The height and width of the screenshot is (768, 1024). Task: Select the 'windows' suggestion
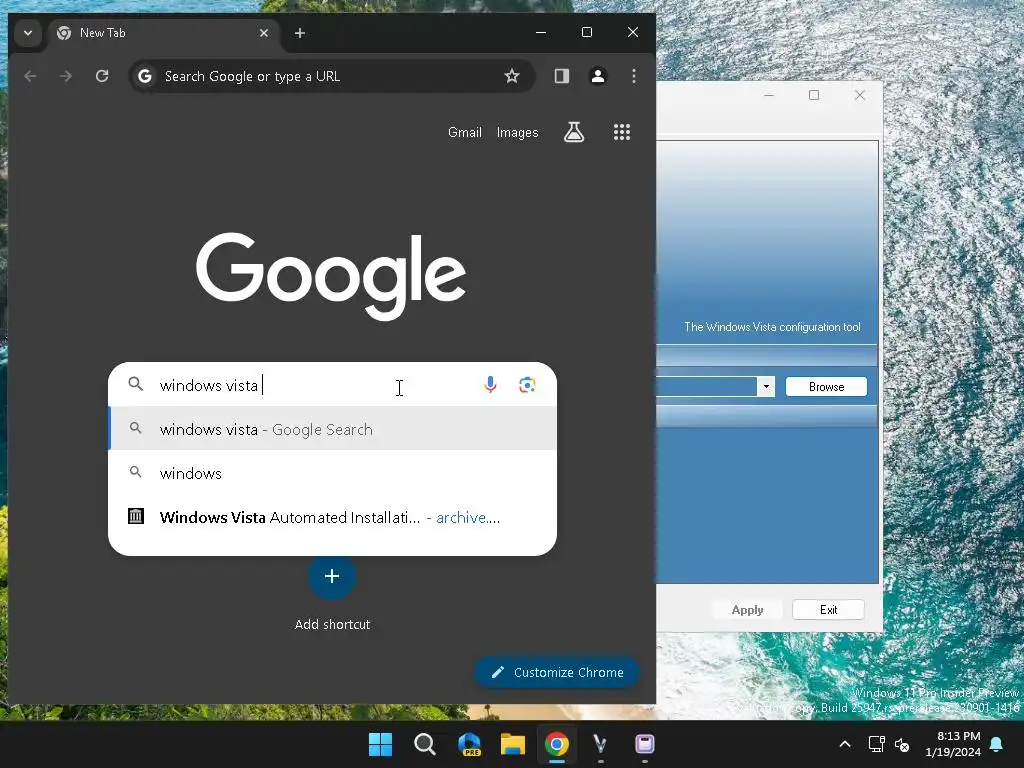click(332, 473)
